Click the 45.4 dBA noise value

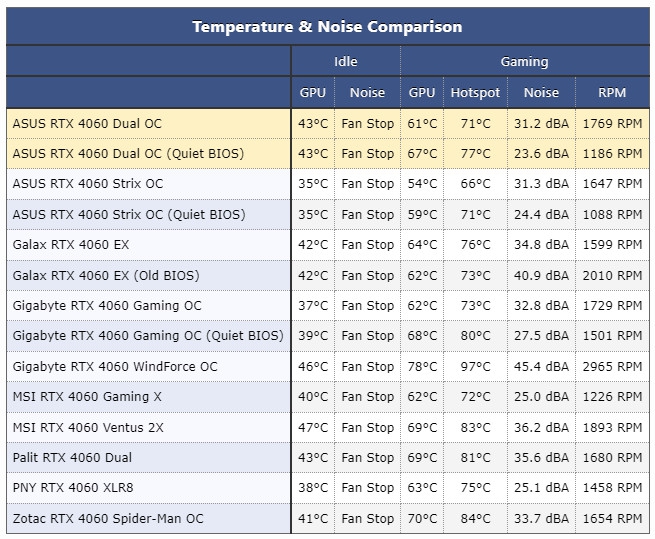[541, 367]
